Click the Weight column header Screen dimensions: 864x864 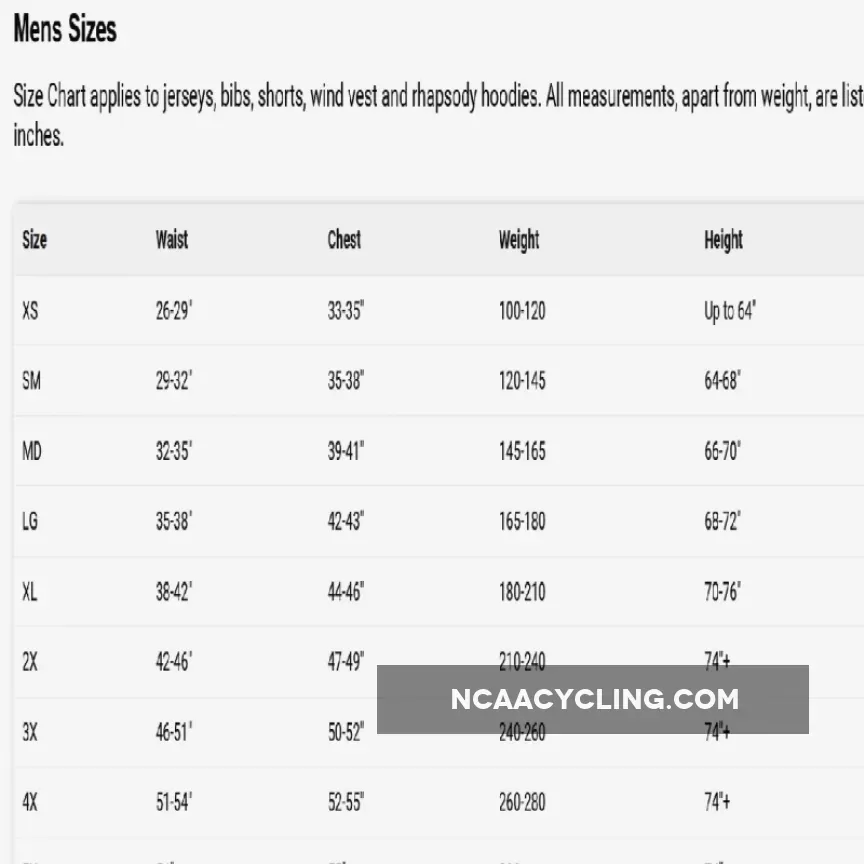[x=519, y=240]
